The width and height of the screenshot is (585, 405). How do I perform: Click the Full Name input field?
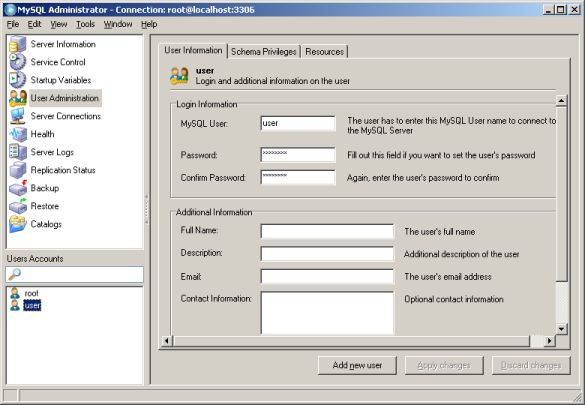click(327, 231)
